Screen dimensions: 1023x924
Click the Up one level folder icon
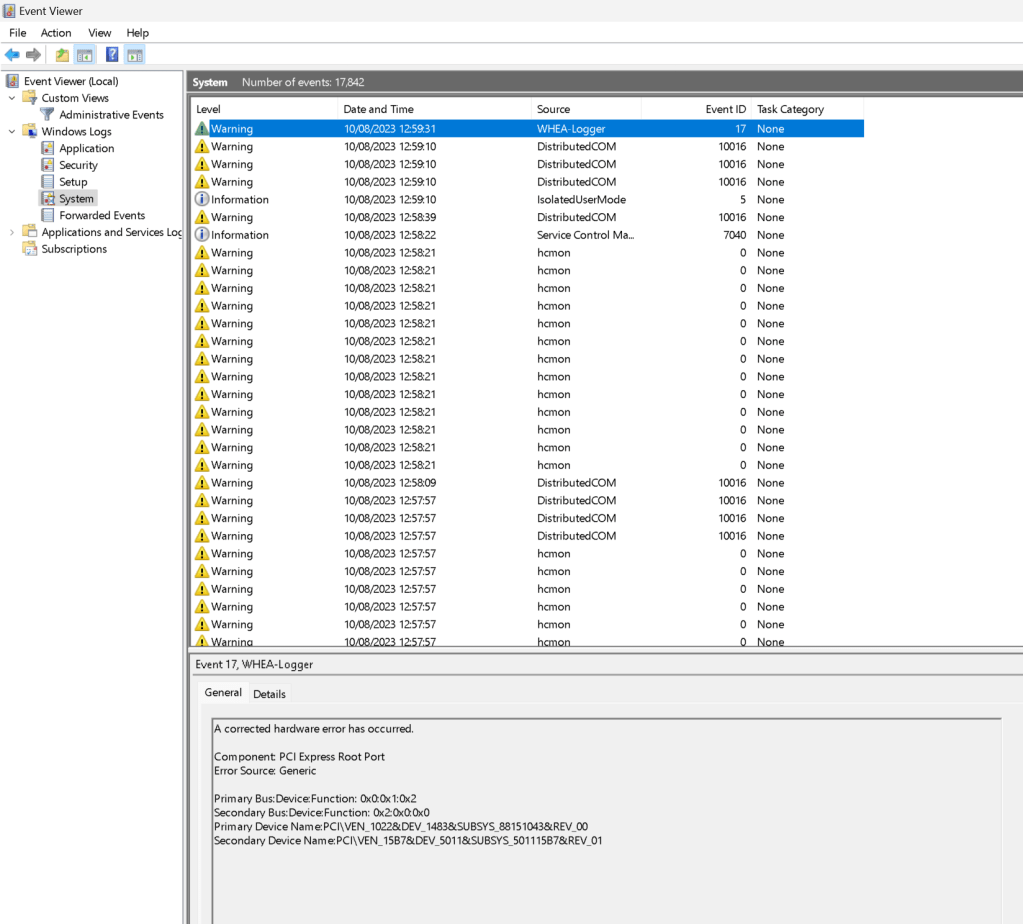[62, 55]
